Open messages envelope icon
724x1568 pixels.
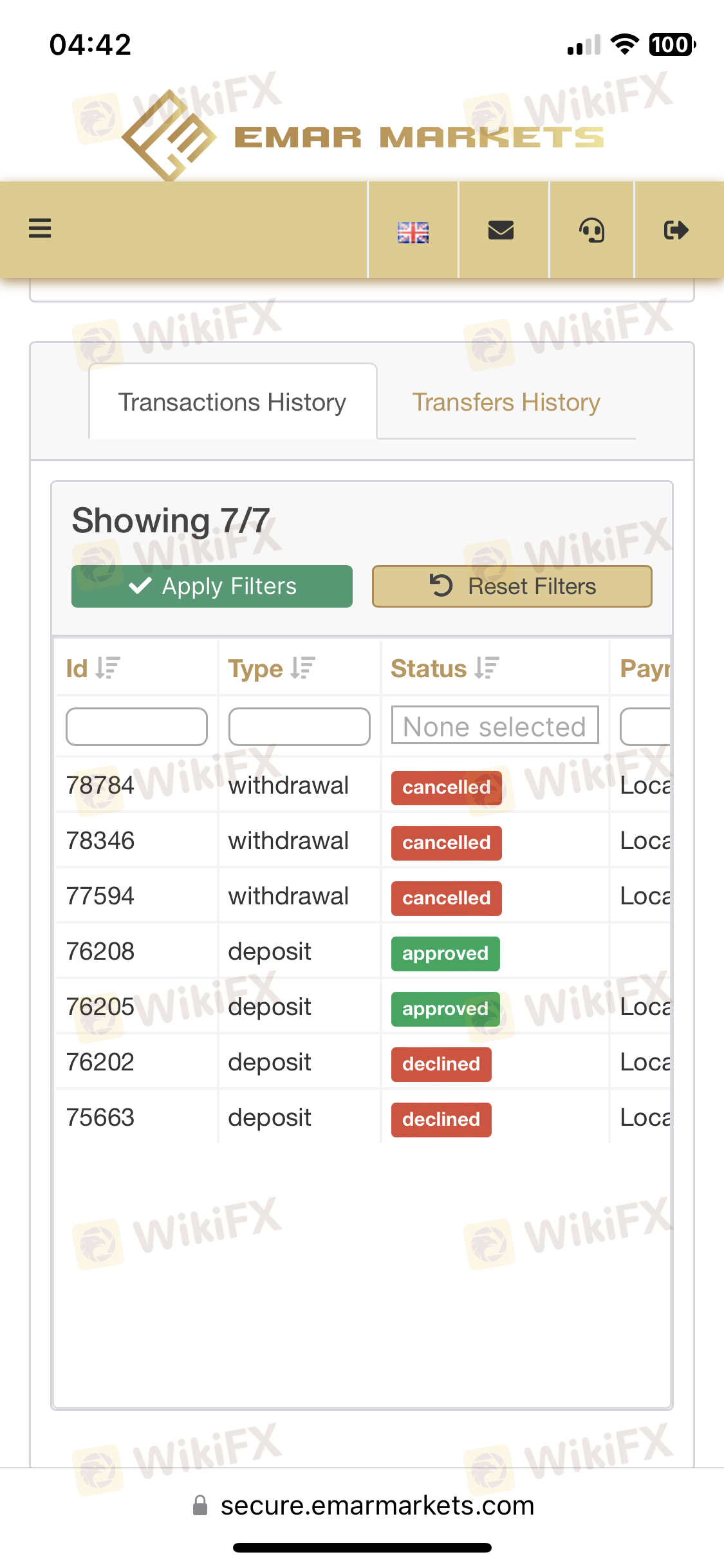click(x=501, y=230)
